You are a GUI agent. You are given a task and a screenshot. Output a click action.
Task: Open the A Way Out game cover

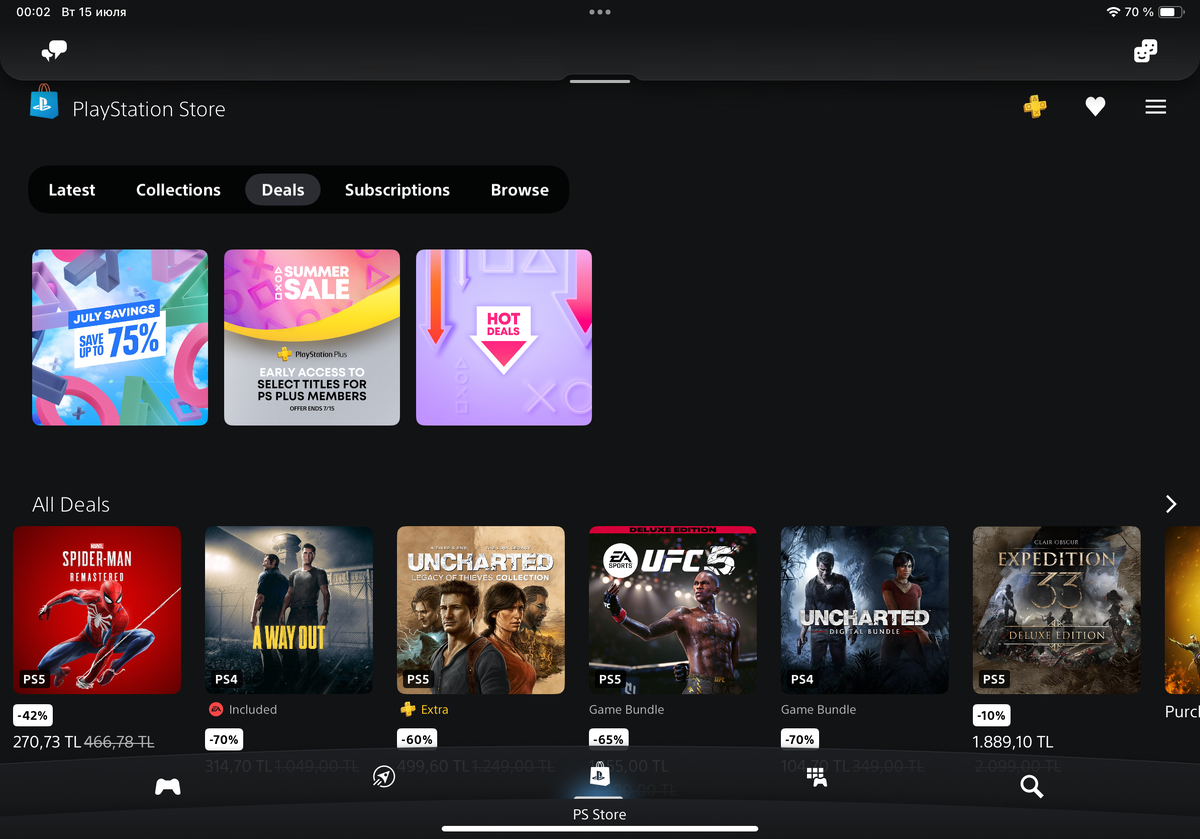coord(289,610)
